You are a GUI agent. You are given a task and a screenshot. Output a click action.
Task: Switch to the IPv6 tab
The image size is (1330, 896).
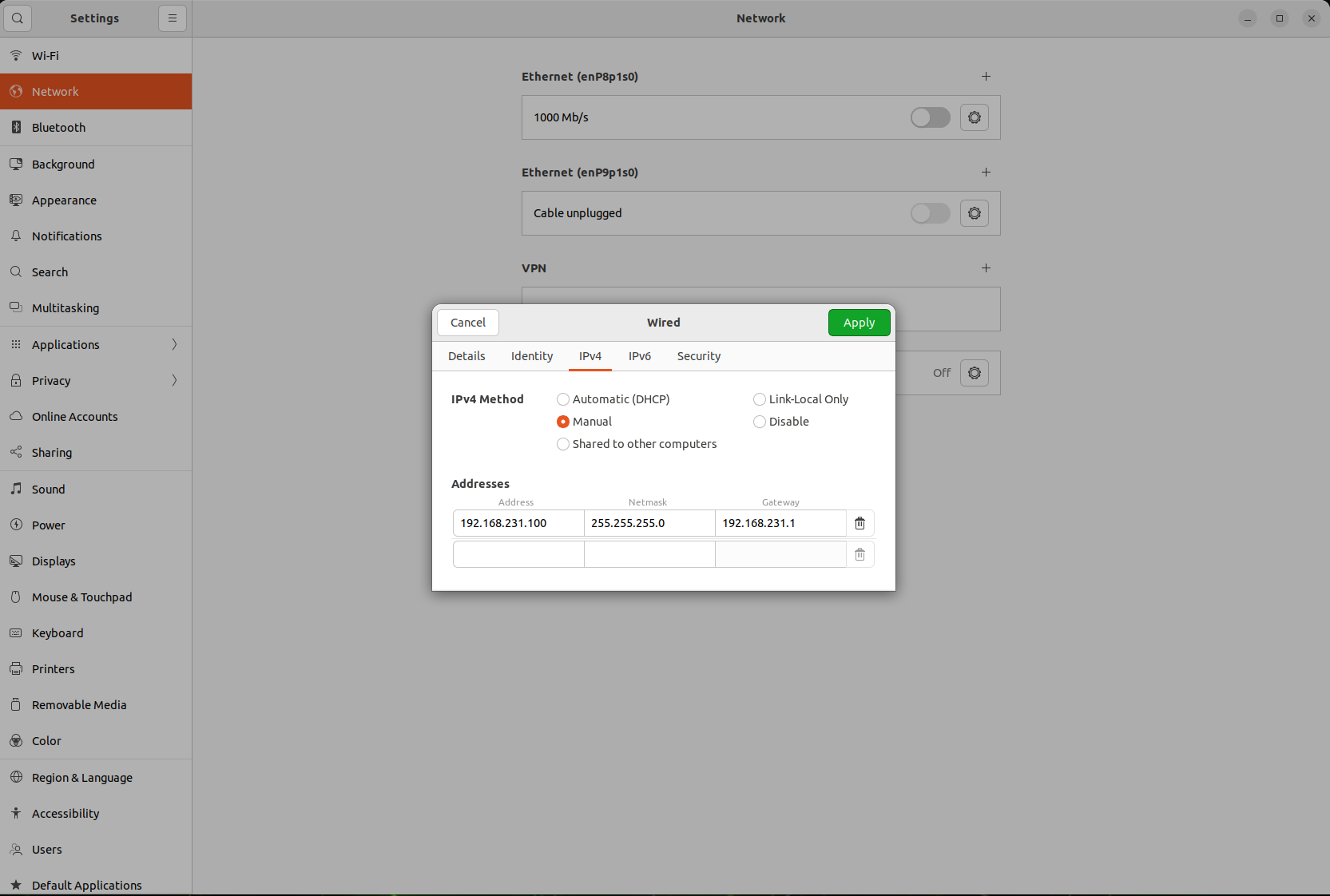(x=639, y=356)
